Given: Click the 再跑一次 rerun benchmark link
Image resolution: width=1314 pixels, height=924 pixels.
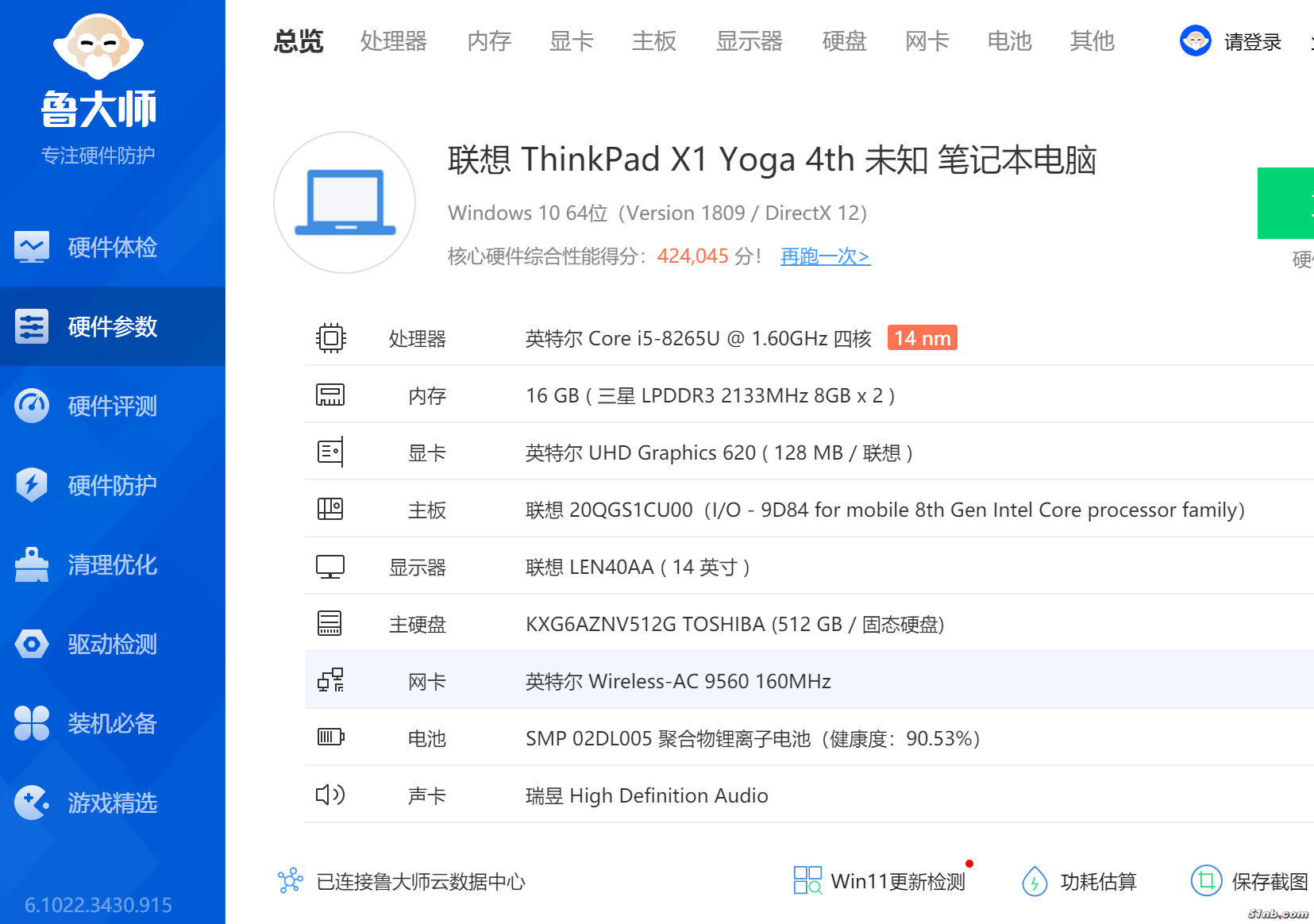Looking at the screenshot, I should point(825,256).
